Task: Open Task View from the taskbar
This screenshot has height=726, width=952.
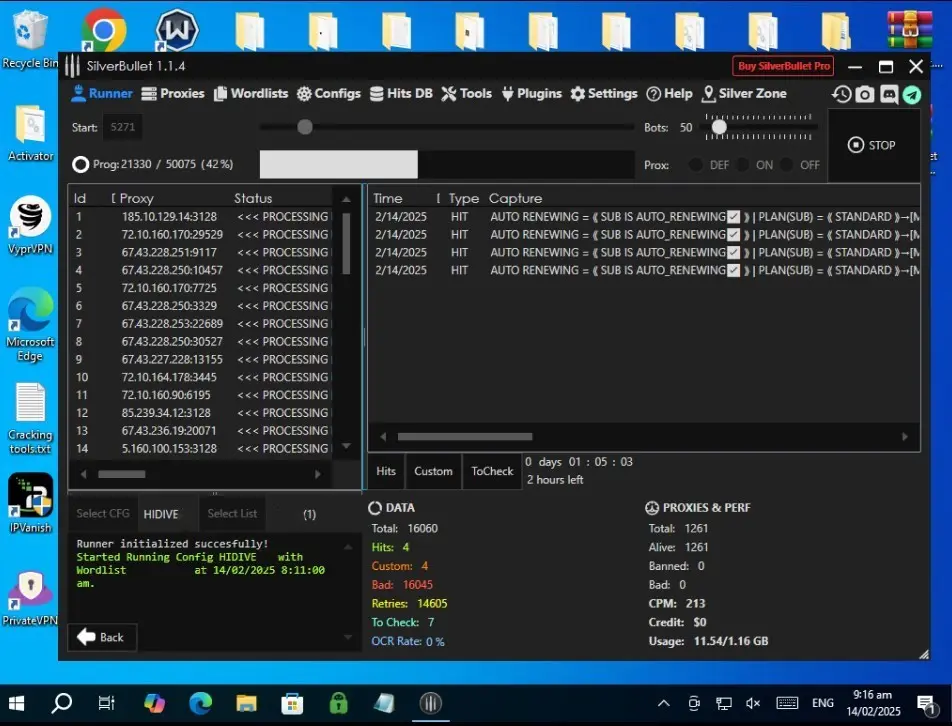Action: pyautogui.click(x=106, y=704)
